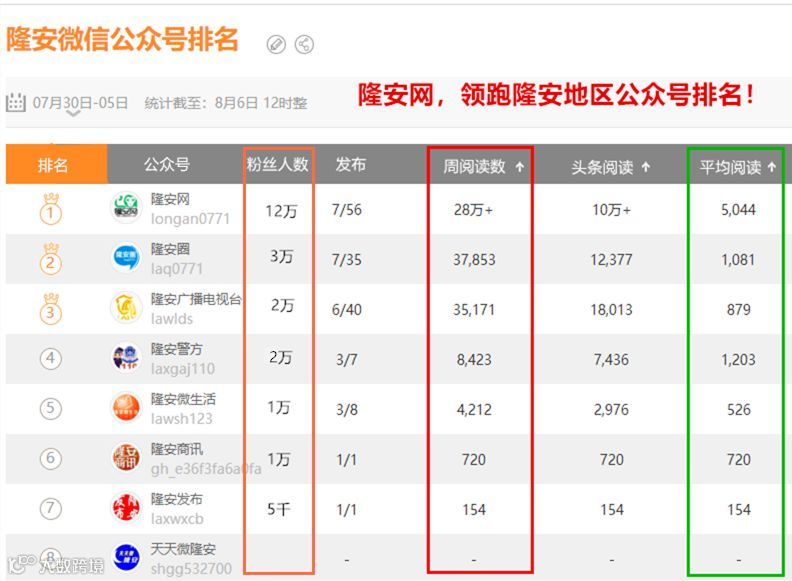Click the longan0771 account ID
Screen dimensions: 792x581
(x=190, y=219)
